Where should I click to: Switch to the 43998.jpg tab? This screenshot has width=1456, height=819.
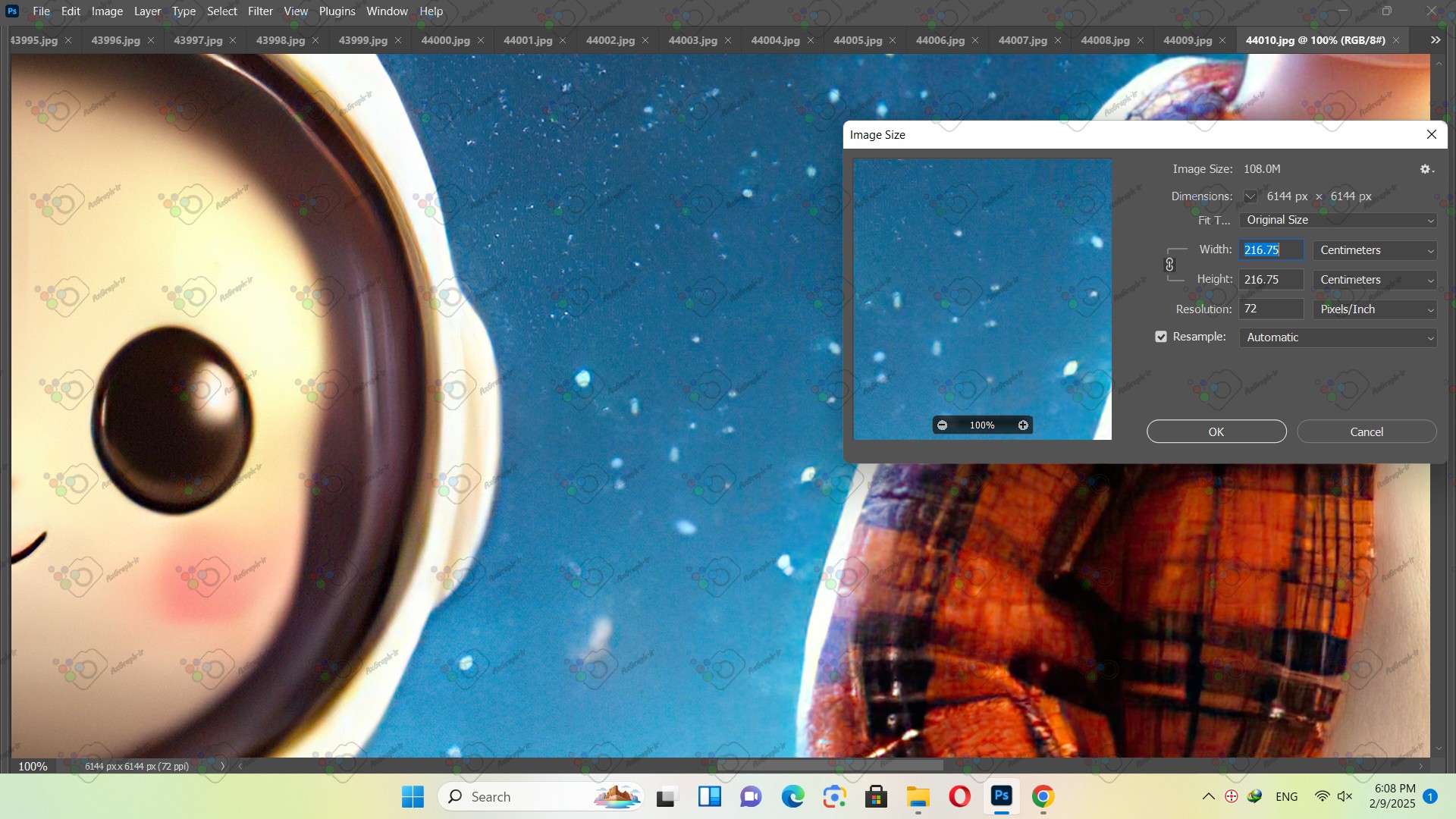click(x=281, y=40)
